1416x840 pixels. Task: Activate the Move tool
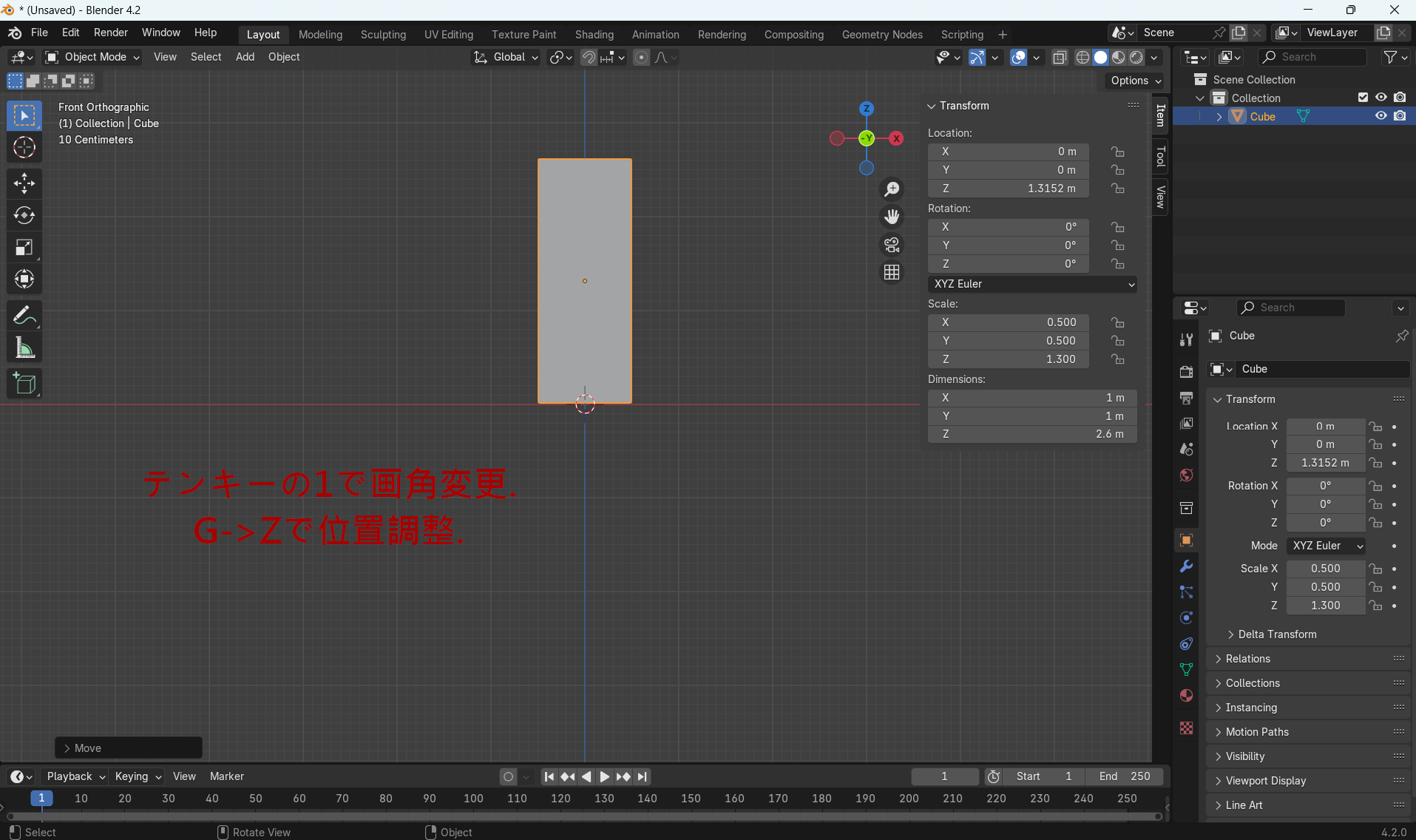tap(24, 183)
